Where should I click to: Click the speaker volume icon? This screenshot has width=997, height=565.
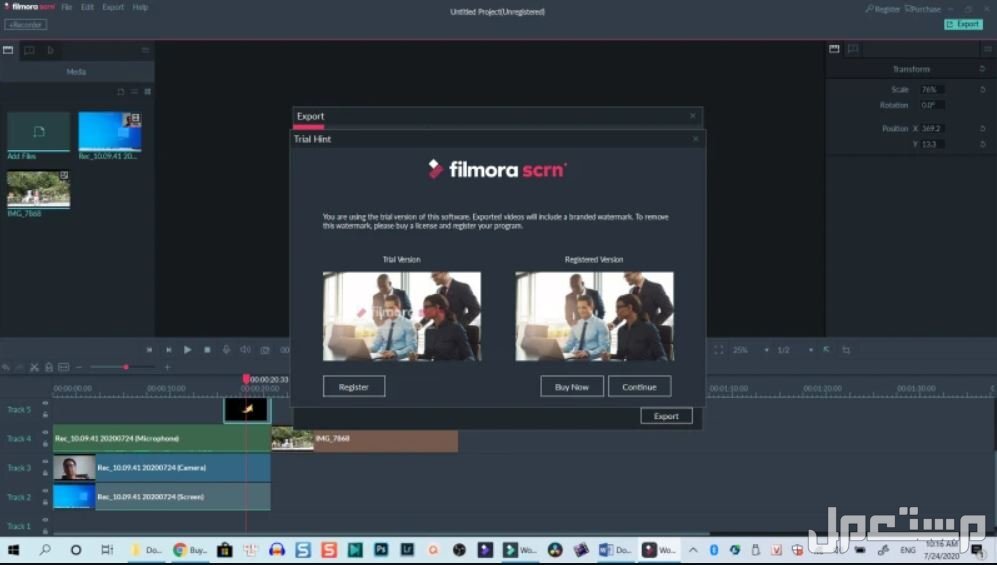tap(245, 350)
